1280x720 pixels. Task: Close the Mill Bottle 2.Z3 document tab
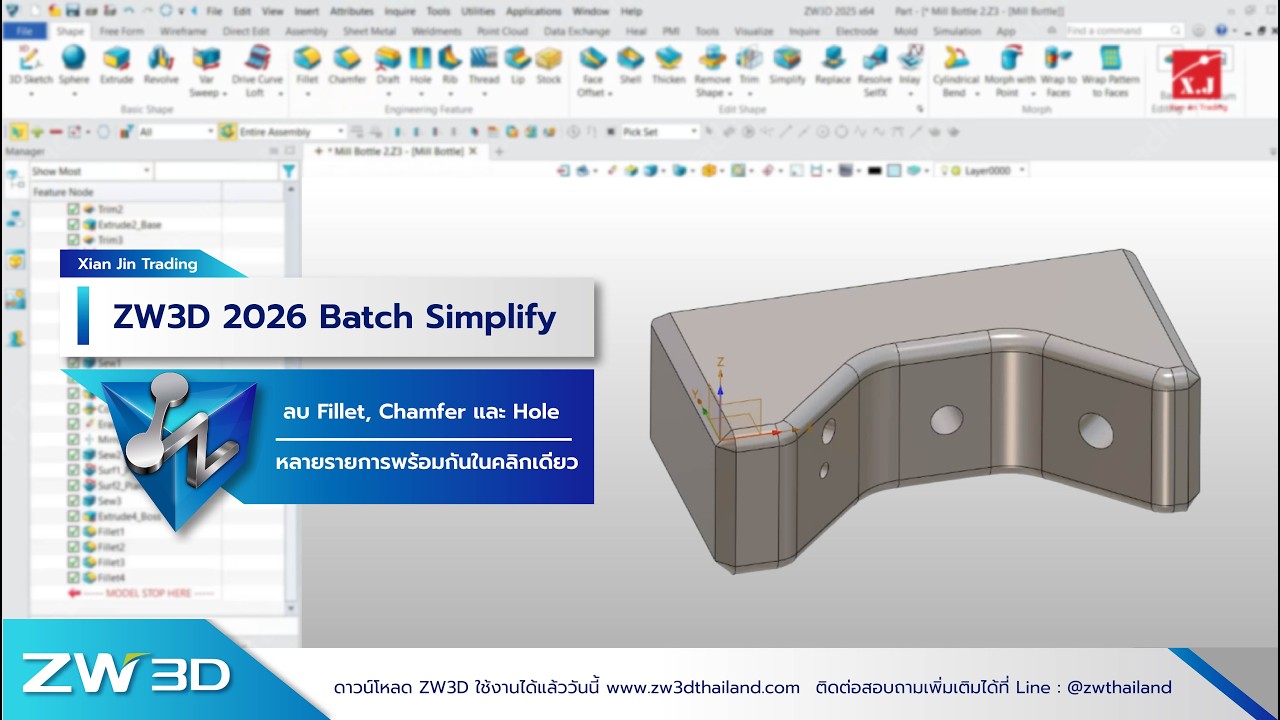474,151
